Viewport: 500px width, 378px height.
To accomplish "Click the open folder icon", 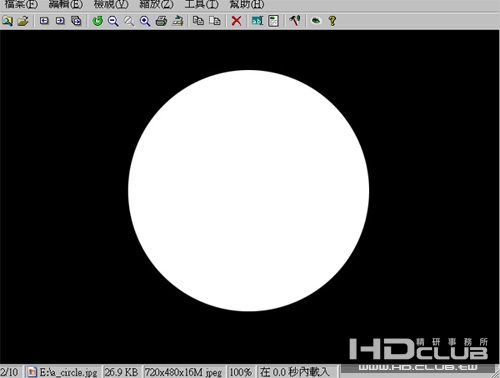I will 23,21.
